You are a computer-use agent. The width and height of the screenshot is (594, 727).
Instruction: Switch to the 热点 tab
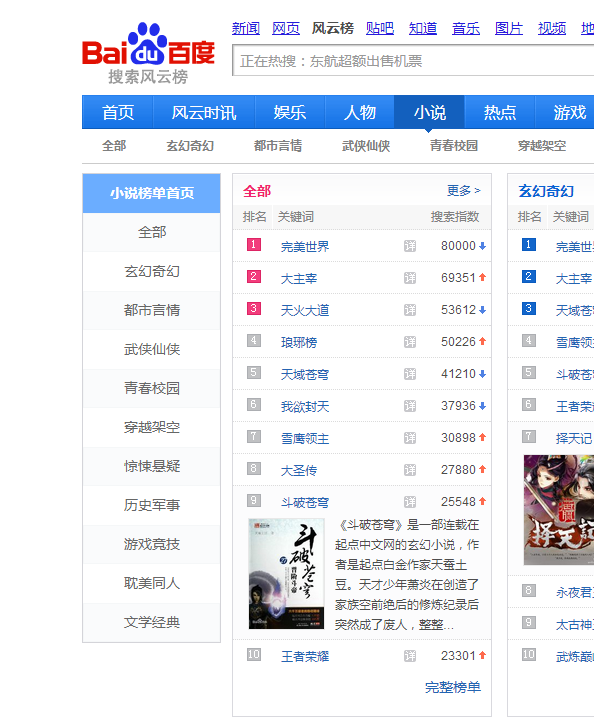tap(500, 112)
